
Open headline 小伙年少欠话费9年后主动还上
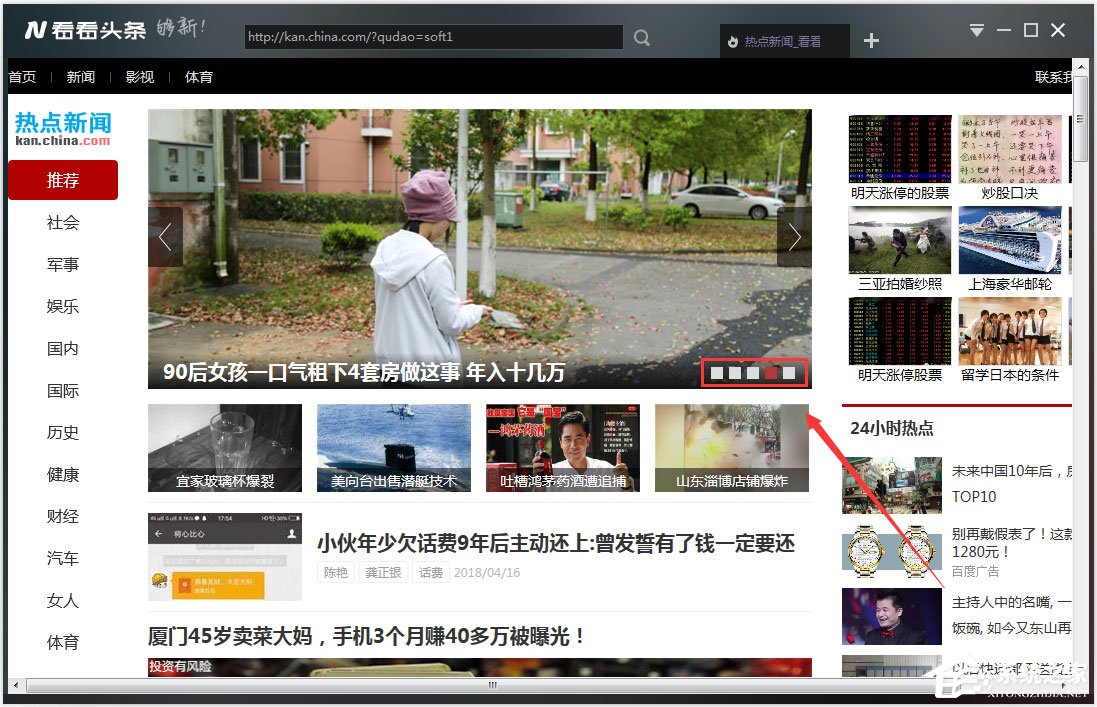point(555,543)
